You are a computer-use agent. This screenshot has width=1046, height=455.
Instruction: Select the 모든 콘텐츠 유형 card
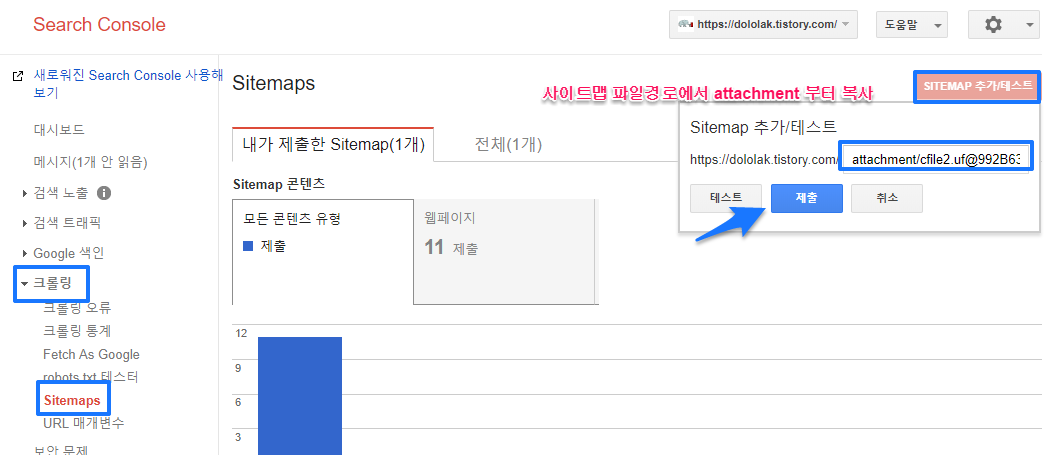(x=323, y=252)
